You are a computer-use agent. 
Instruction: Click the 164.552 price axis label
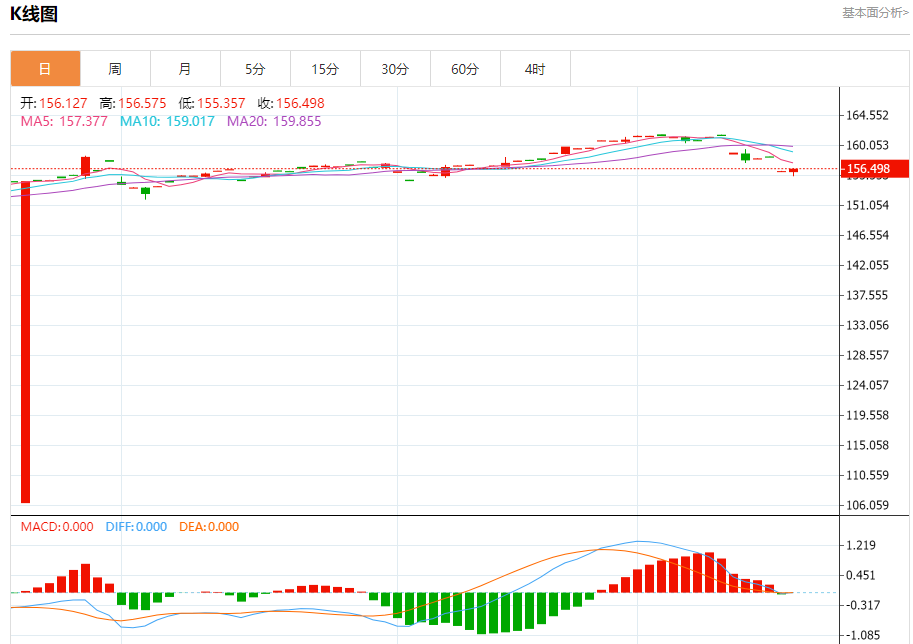[x=867, y=115]
